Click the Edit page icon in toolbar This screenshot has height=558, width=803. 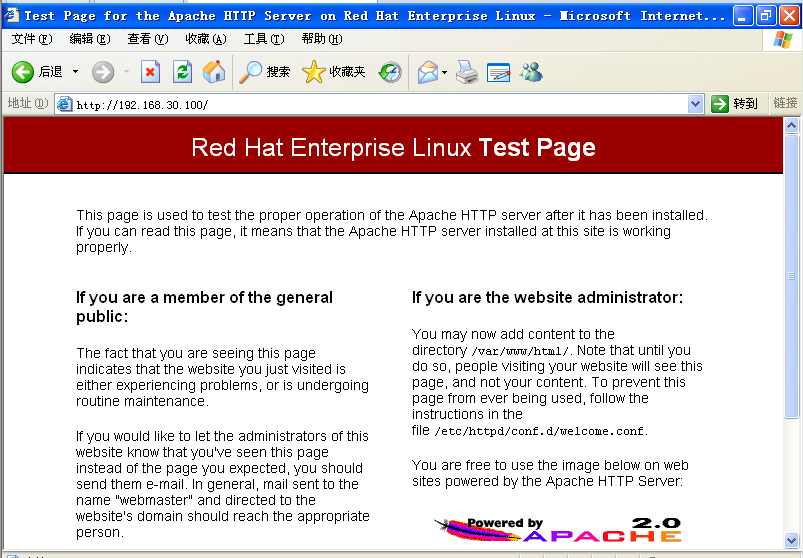[x=499, y=72]
